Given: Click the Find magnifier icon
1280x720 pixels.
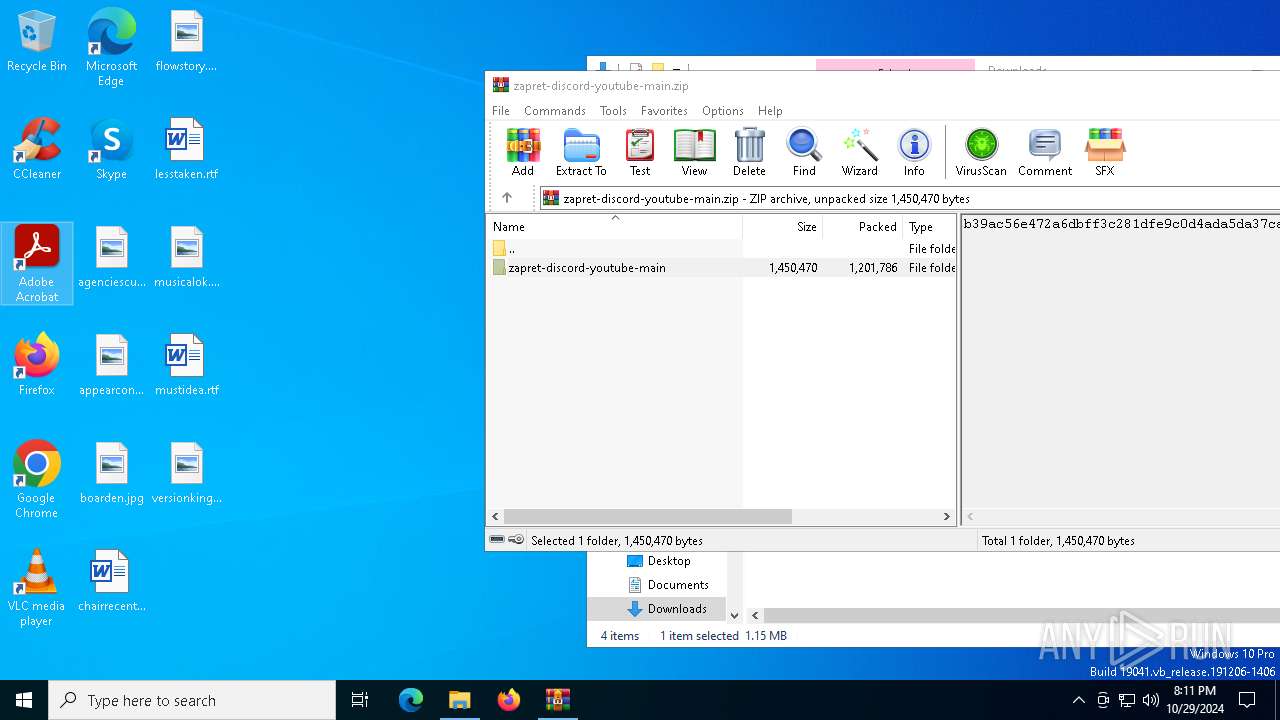Looking at the screenshot, I should [804, 152].
